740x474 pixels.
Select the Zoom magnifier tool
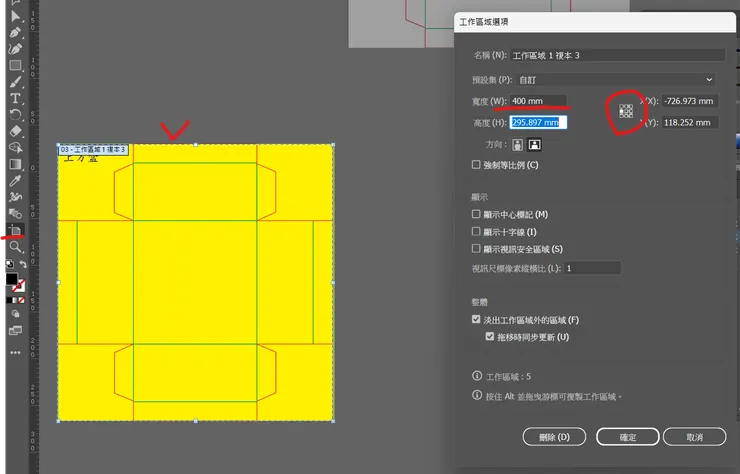click(15, 247)
